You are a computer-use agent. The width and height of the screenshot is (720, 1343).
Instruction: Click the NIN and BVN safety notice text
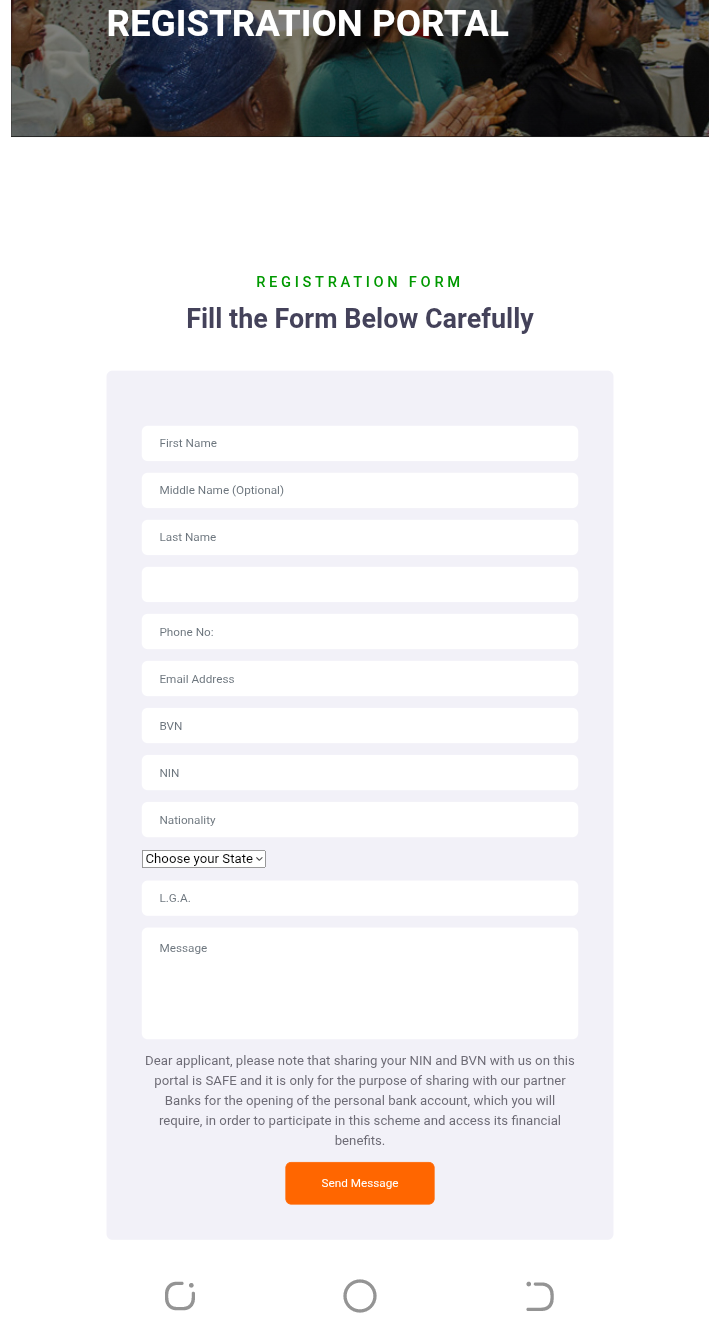[x=360, y=1100]
